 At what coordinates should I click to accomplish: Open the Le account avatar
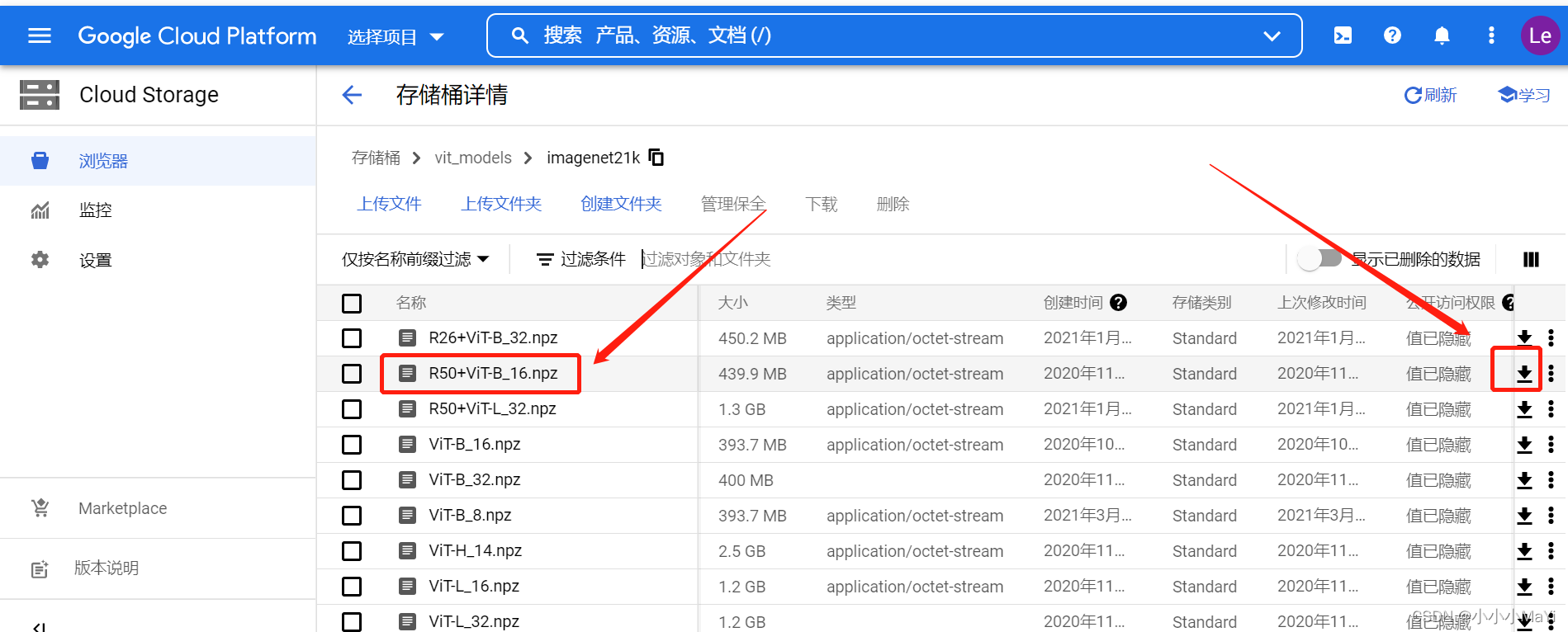(1540, 35)
